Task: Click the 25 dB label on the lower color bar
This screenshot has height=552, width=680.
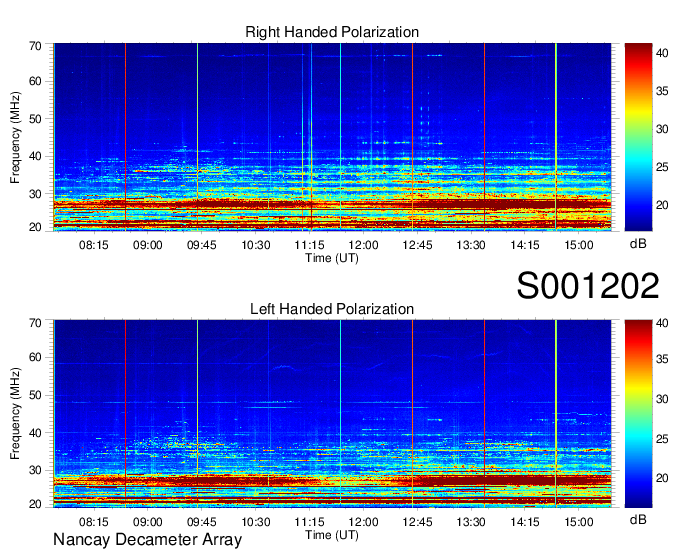Action: click(x=662, y=439)
